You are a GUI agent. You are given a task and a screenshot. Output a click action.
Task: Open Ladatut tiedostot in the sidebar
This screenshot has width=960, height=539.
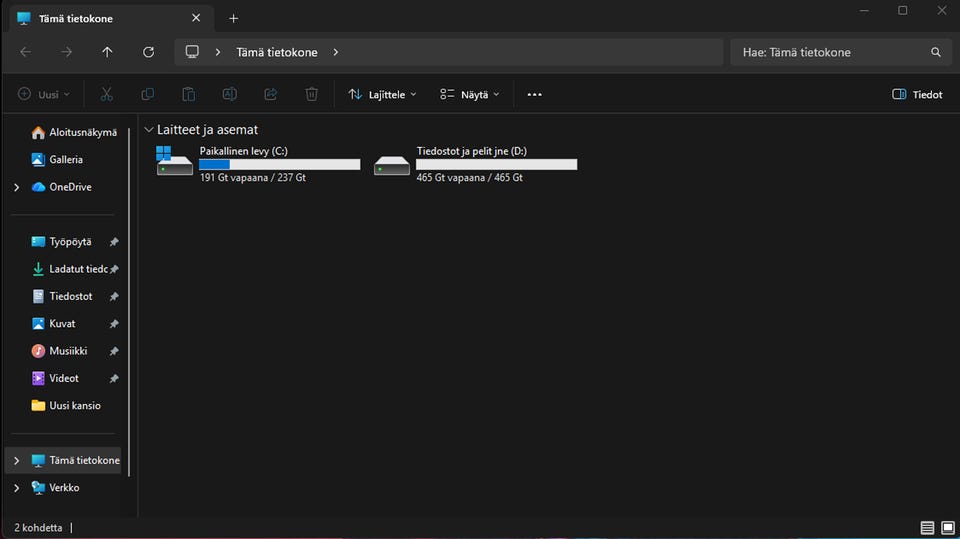click(x=69, y=269)
